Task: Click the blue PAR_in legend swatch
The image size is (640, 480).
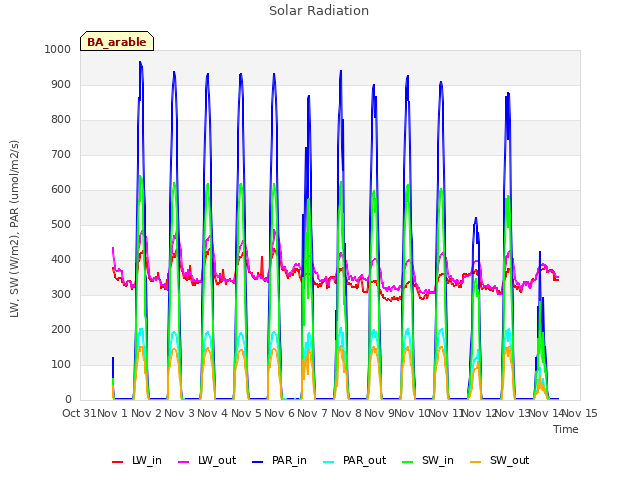Action: pyautogui.click(x=258, y=462)
